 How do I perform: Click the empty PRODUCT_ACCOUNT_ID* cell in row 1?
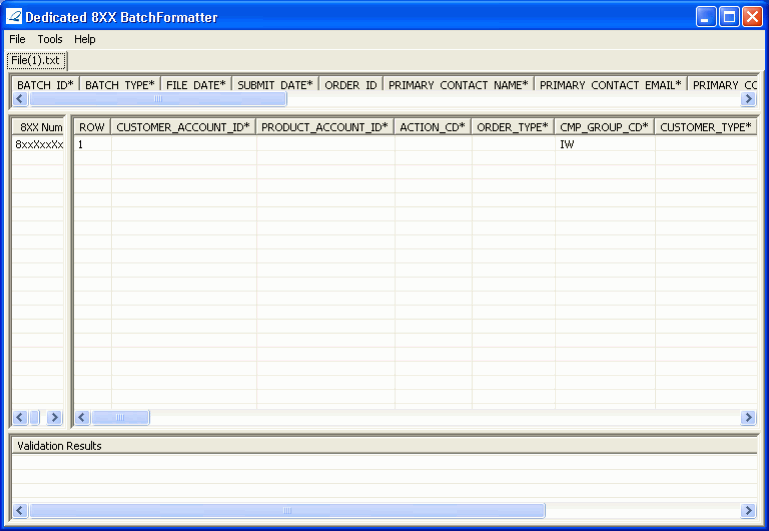click(325, 144)
